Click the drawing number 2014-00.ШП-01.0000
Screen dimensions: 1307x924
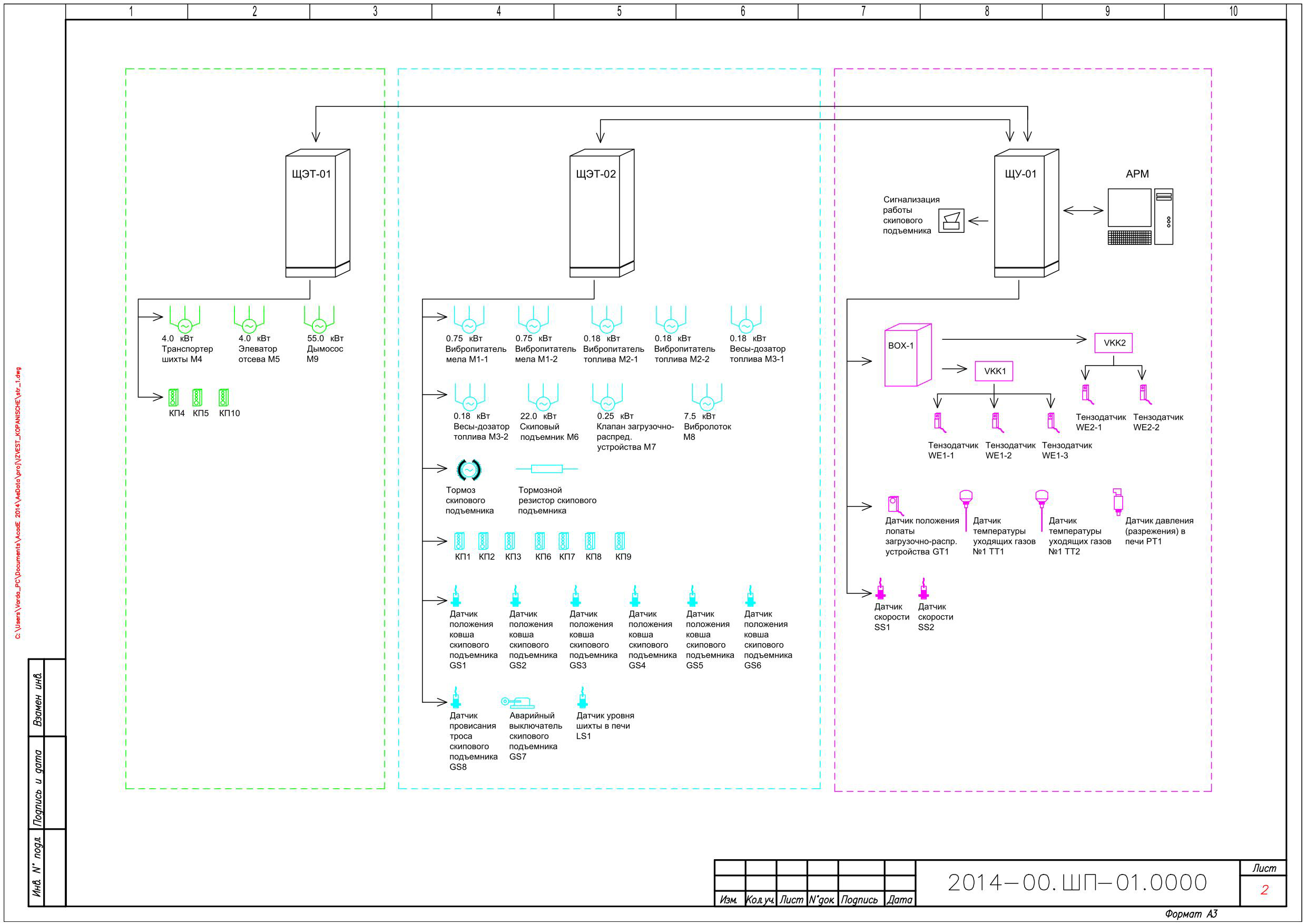1077,882
